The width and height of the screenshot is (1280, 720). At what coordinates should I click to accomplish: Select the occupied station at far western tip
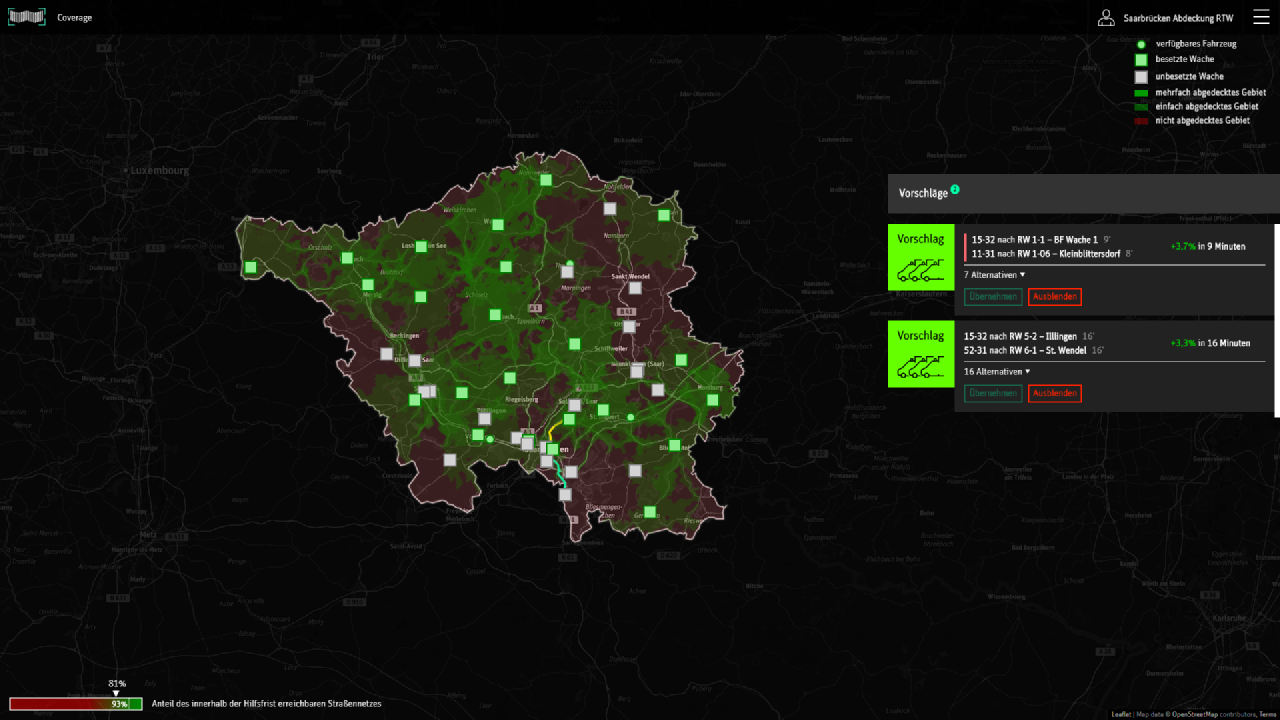pos(250,267)
